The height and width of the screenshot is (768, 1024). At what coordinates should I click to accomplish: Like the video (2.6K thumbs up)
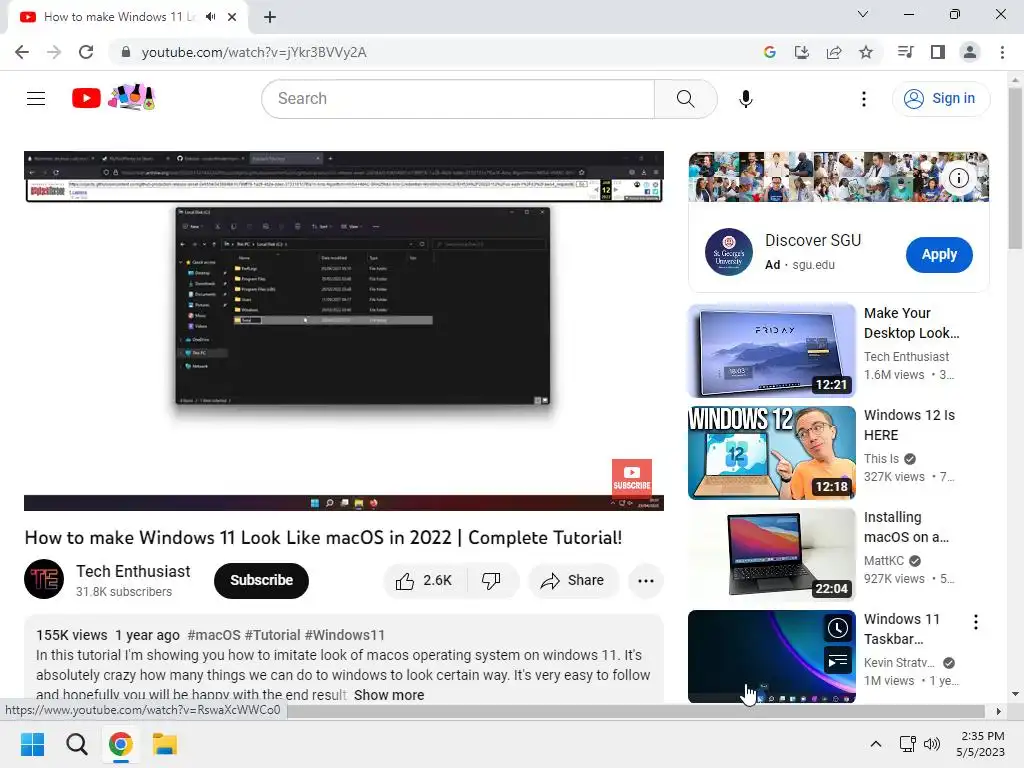point(424,581)
